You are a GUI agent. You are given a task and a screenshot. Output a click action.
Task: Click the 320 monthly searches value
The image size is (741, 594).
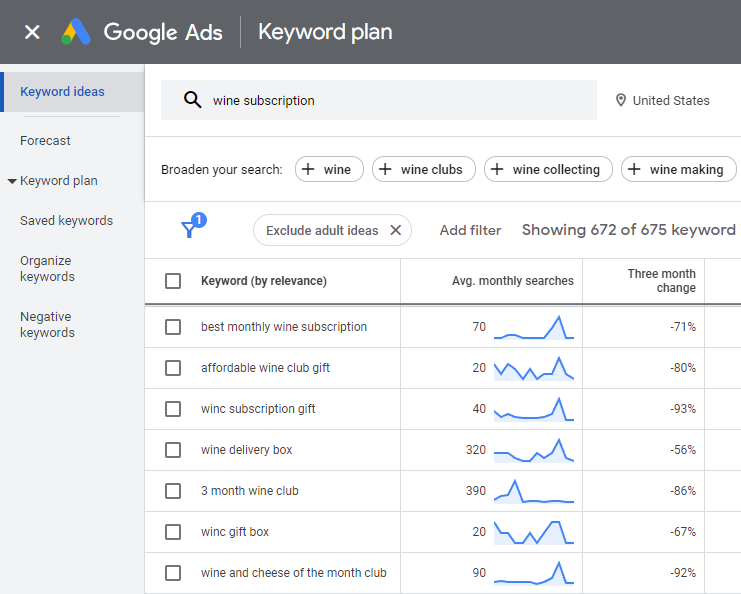[475, 450]
